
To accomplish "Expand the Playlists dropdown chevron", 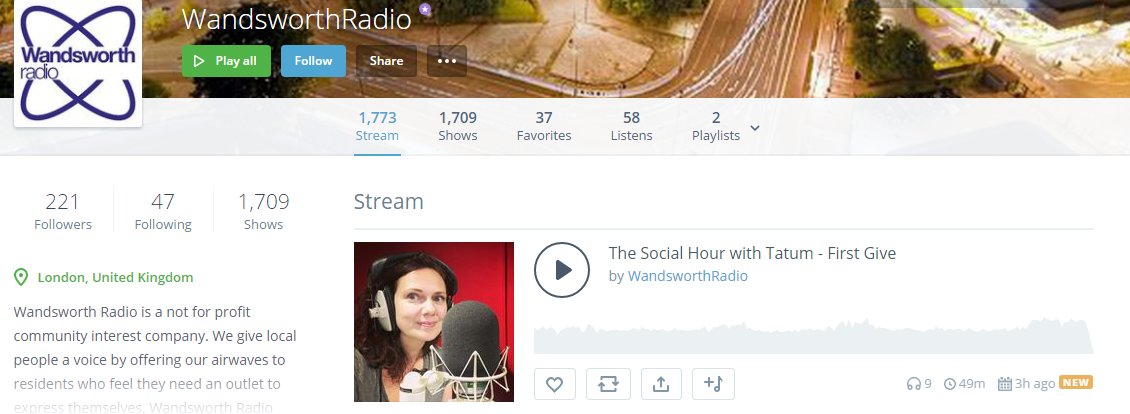I will point(755,128).
